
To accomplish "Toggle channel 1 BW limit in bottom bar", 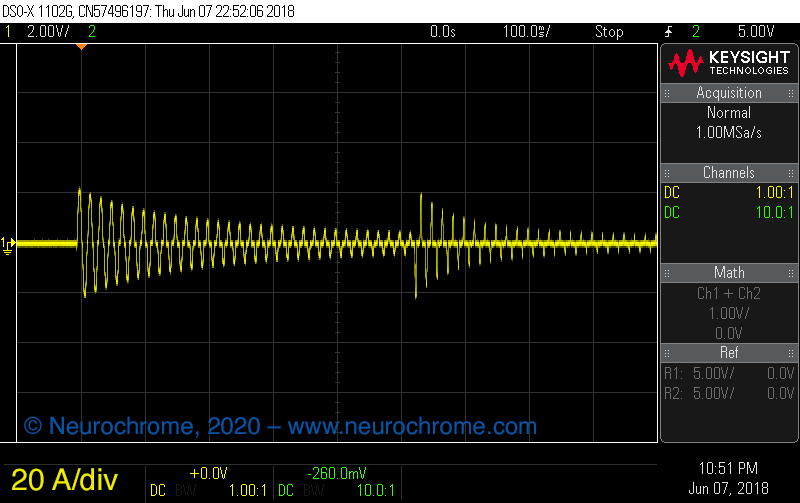I will (x=186, y=491).
